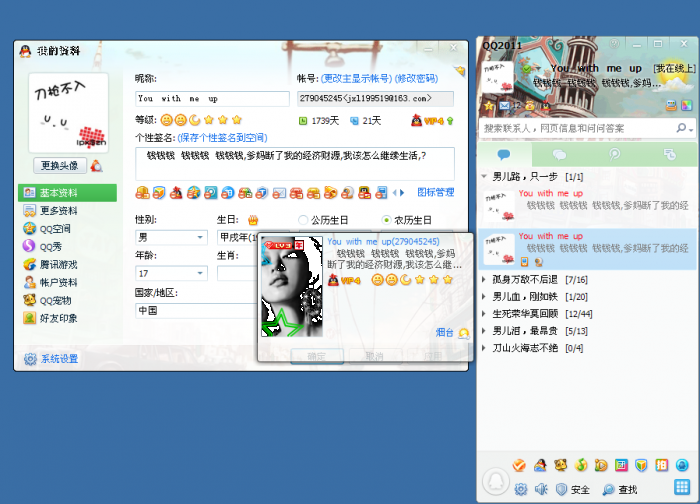The width and height of the screenshot is (700, 504).
Task: Expand the 男儿泪，最晶贵 group
Action: (x=484, y=331)
